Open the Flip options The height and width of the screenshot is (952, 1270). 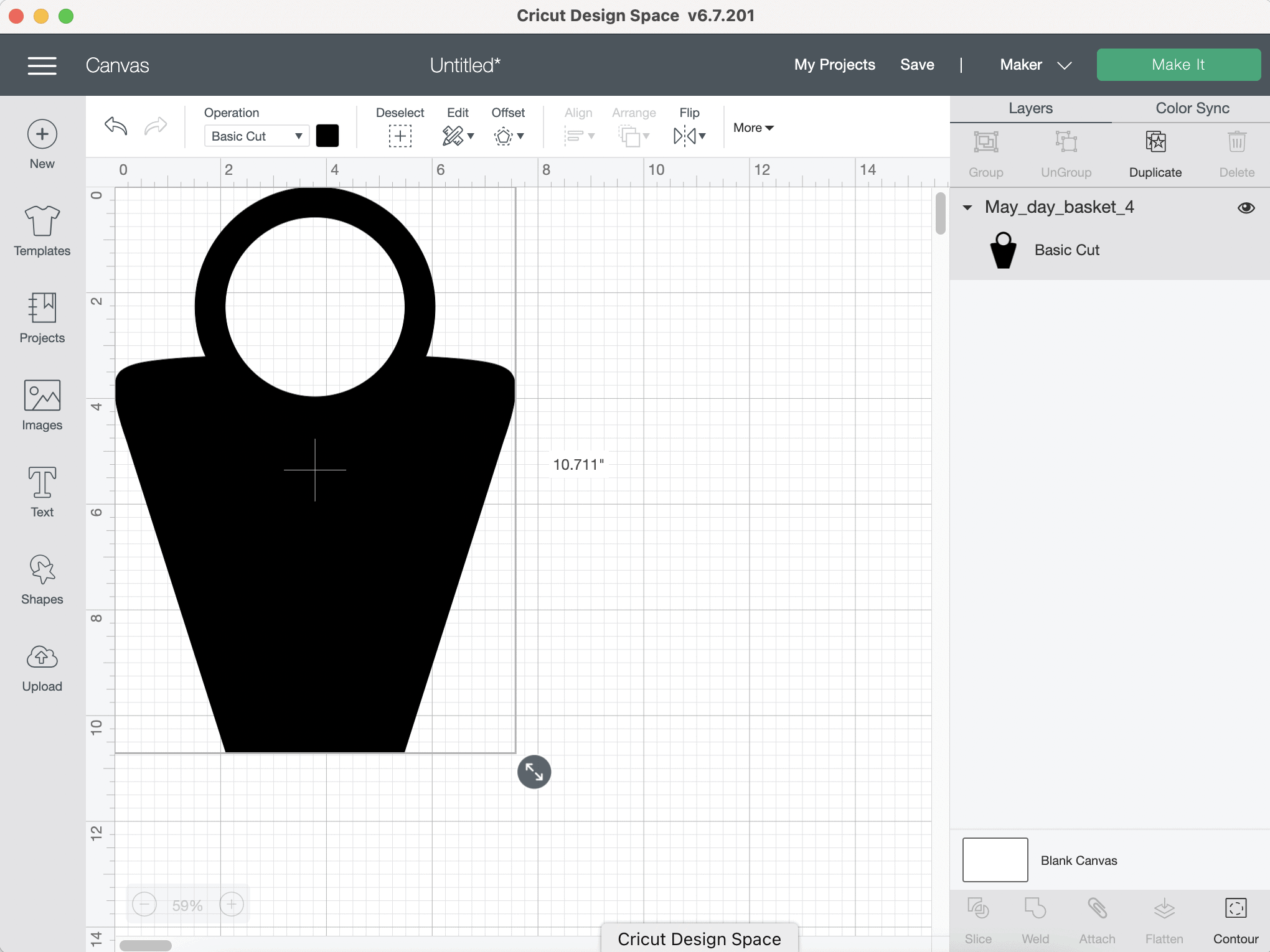(689, 136)
